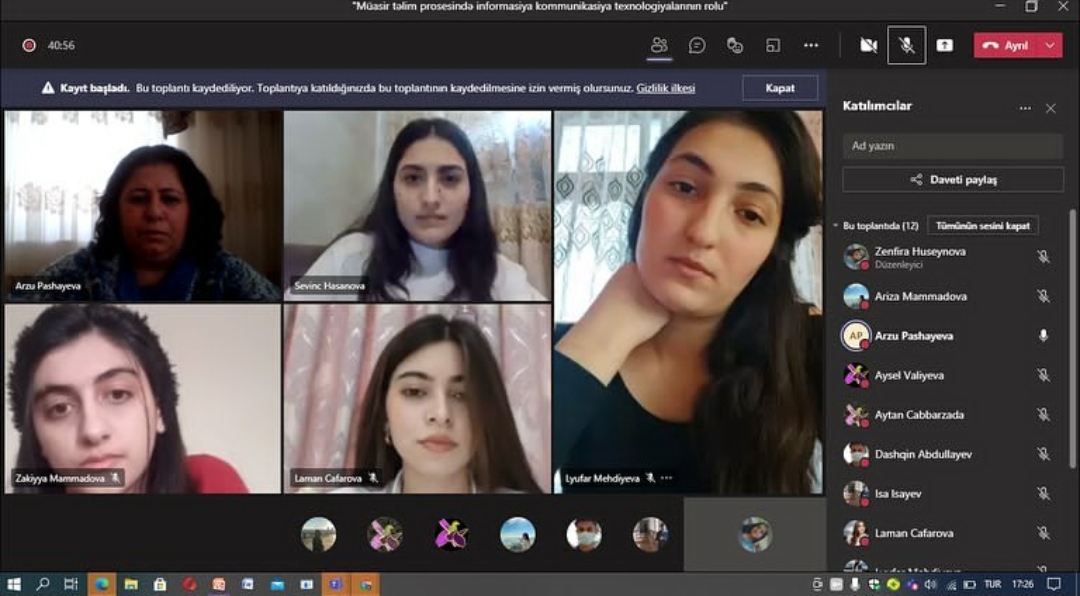Turn on the camera

868,45
